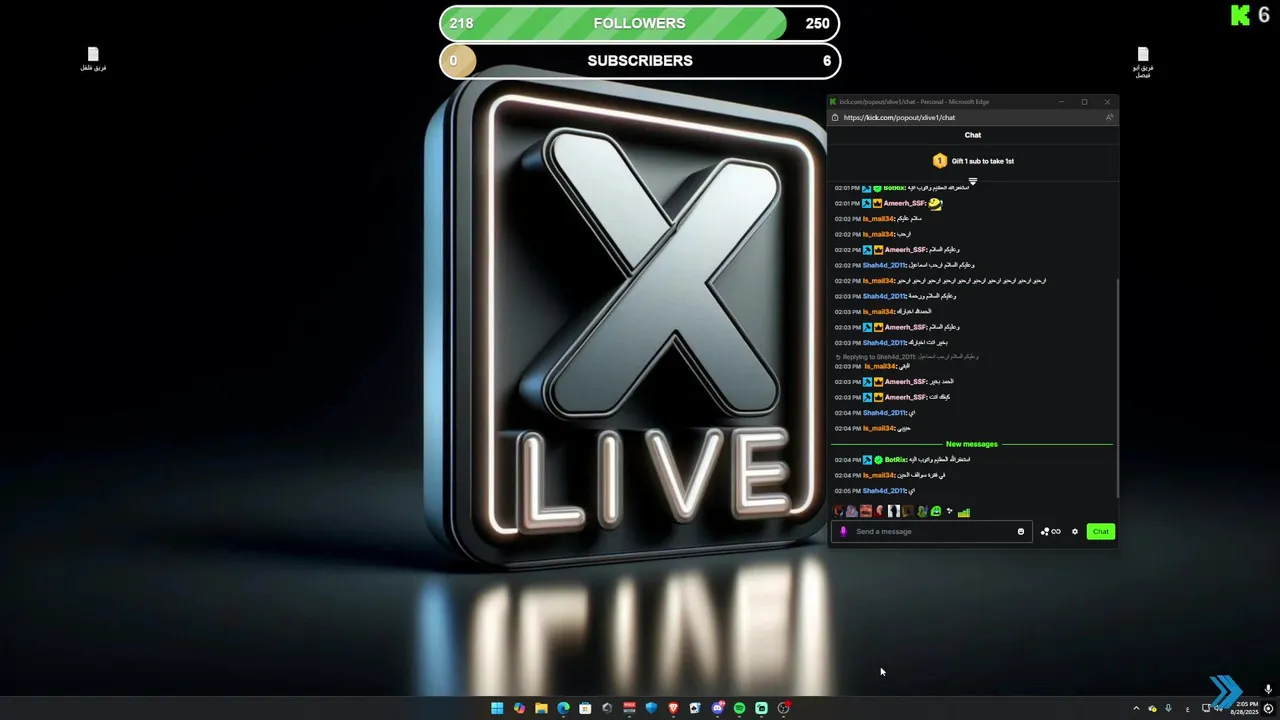Collapse the gift leaderboard arrow
Screen dimensions: 1280x720
coord(973,182)
